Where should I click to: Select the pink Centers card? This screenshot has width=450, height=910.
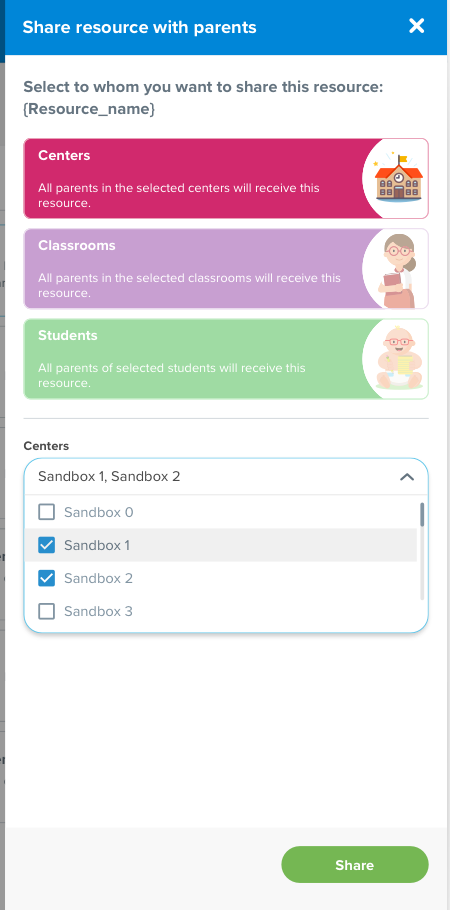coord(226,178)
